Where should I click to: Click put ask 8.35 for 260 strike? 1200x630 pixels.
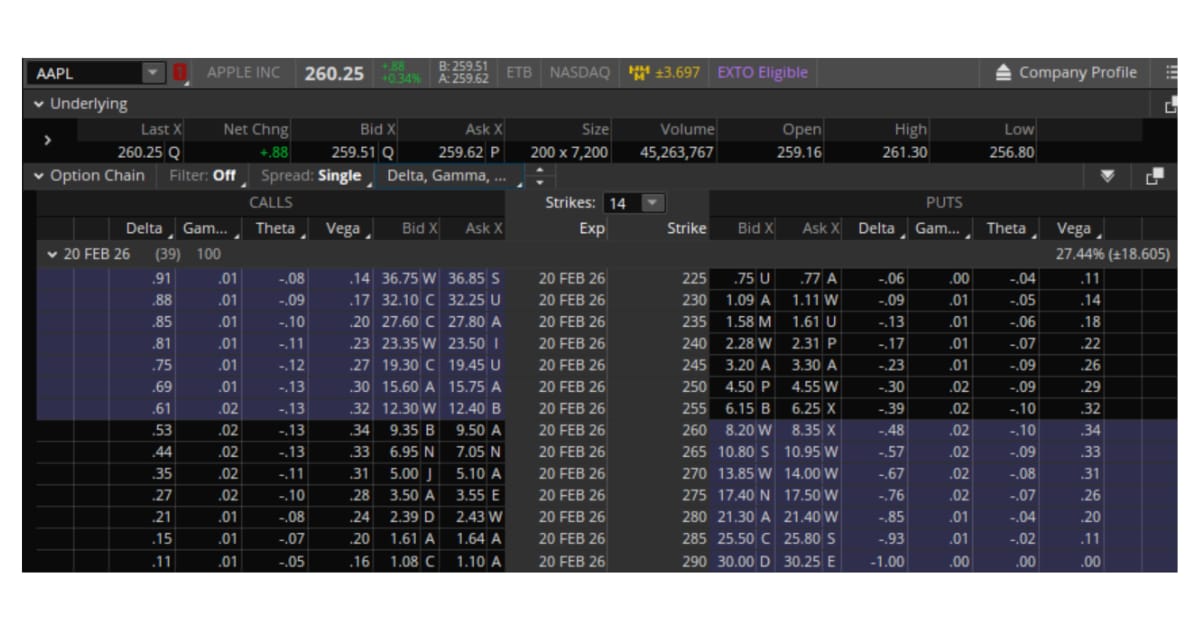click(x=809, y=430)
